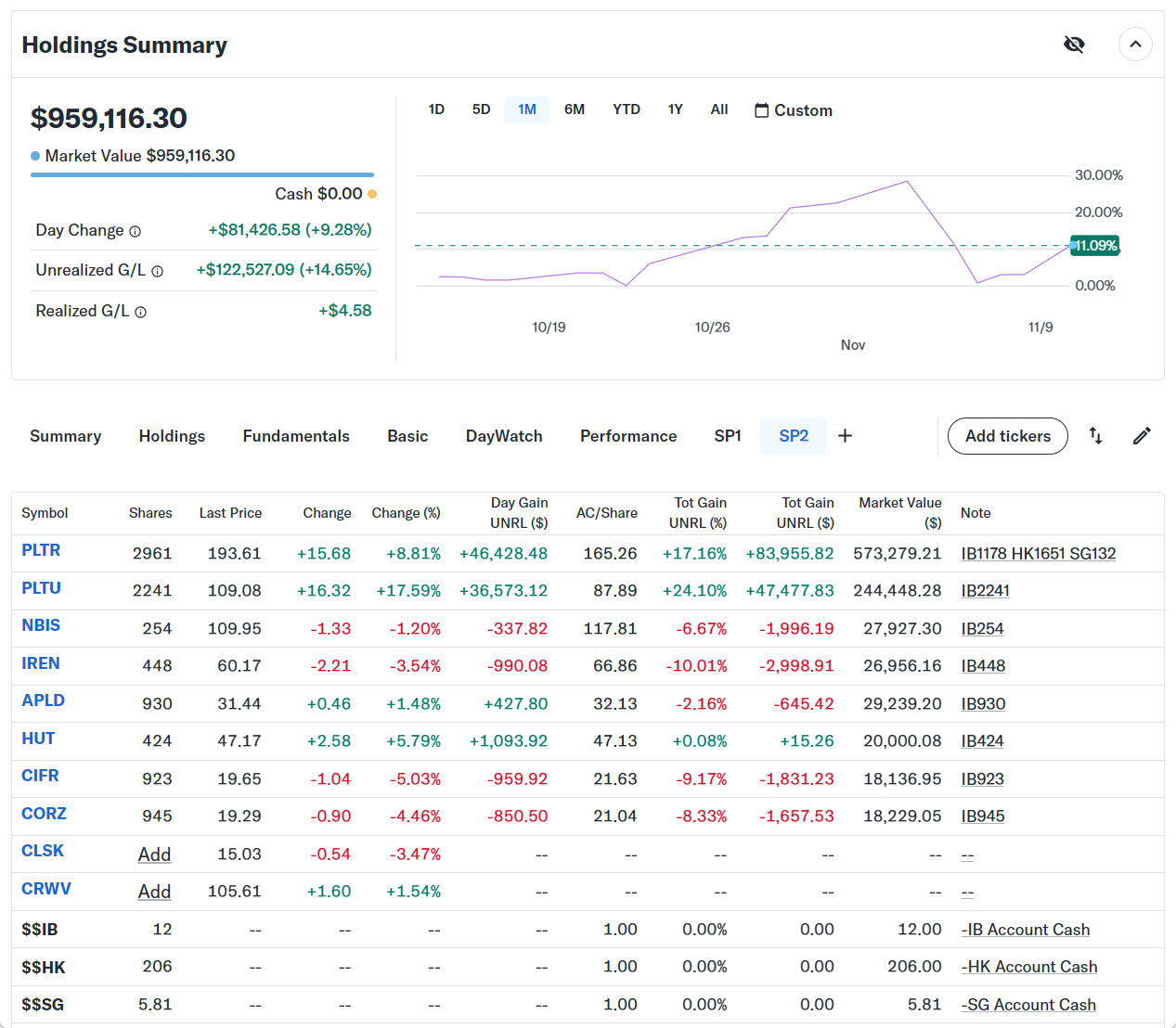Switch to the Fundamentals tab
The image size is (1176, 1028).
point(296,436)
